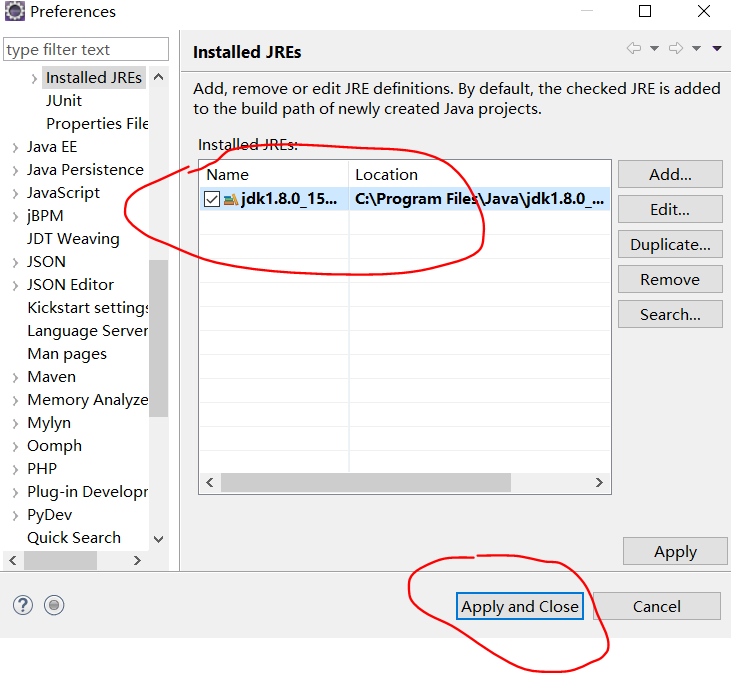Click the JRE library icon beside jdk1.8.0
The height and width of the screenshot is (673, 731).
pos(231,199)
